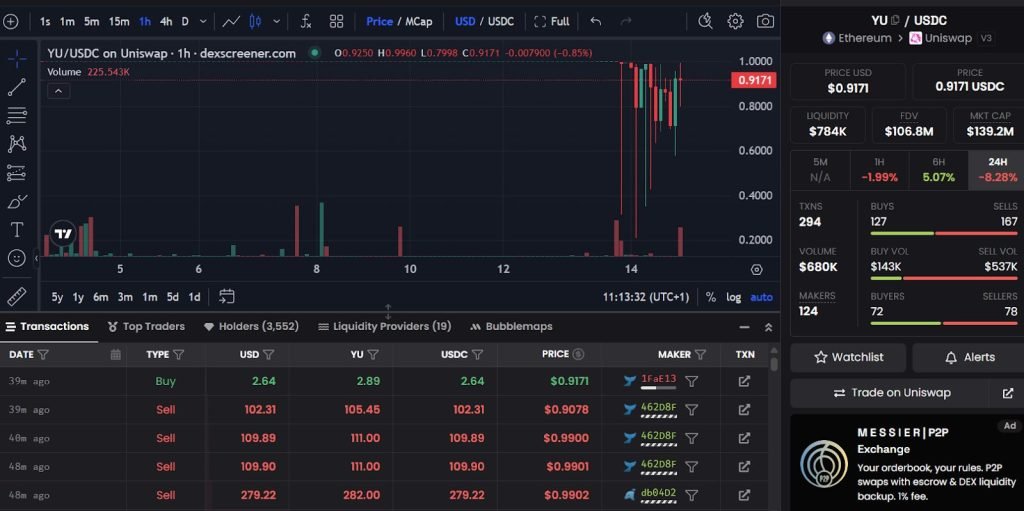Open the emoji sticker tool
Screen dimensions: 1024x511
pyautogui.click(x=17, y=258)
